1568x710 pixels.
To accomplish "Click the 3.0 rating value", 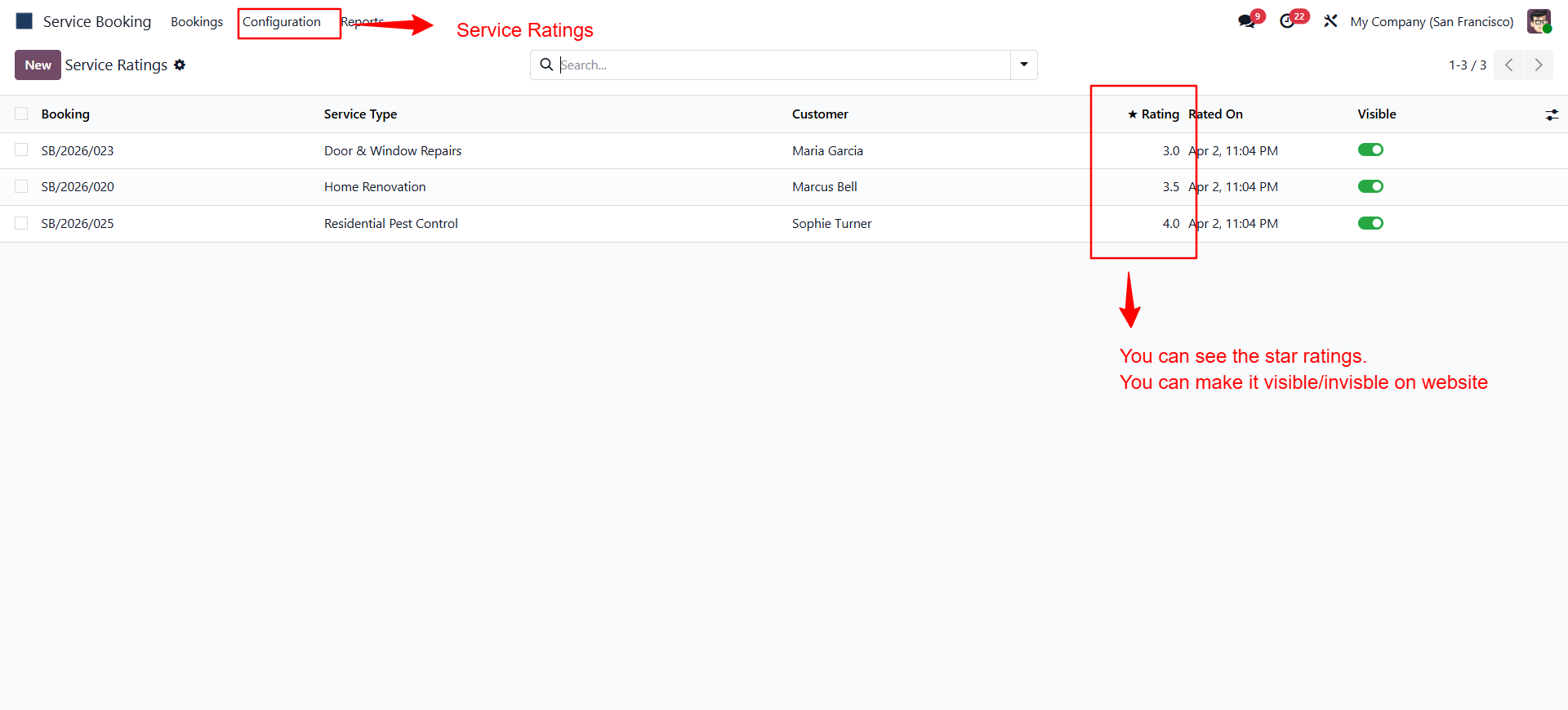I will pyautogui.click(x=1171, y=150).
